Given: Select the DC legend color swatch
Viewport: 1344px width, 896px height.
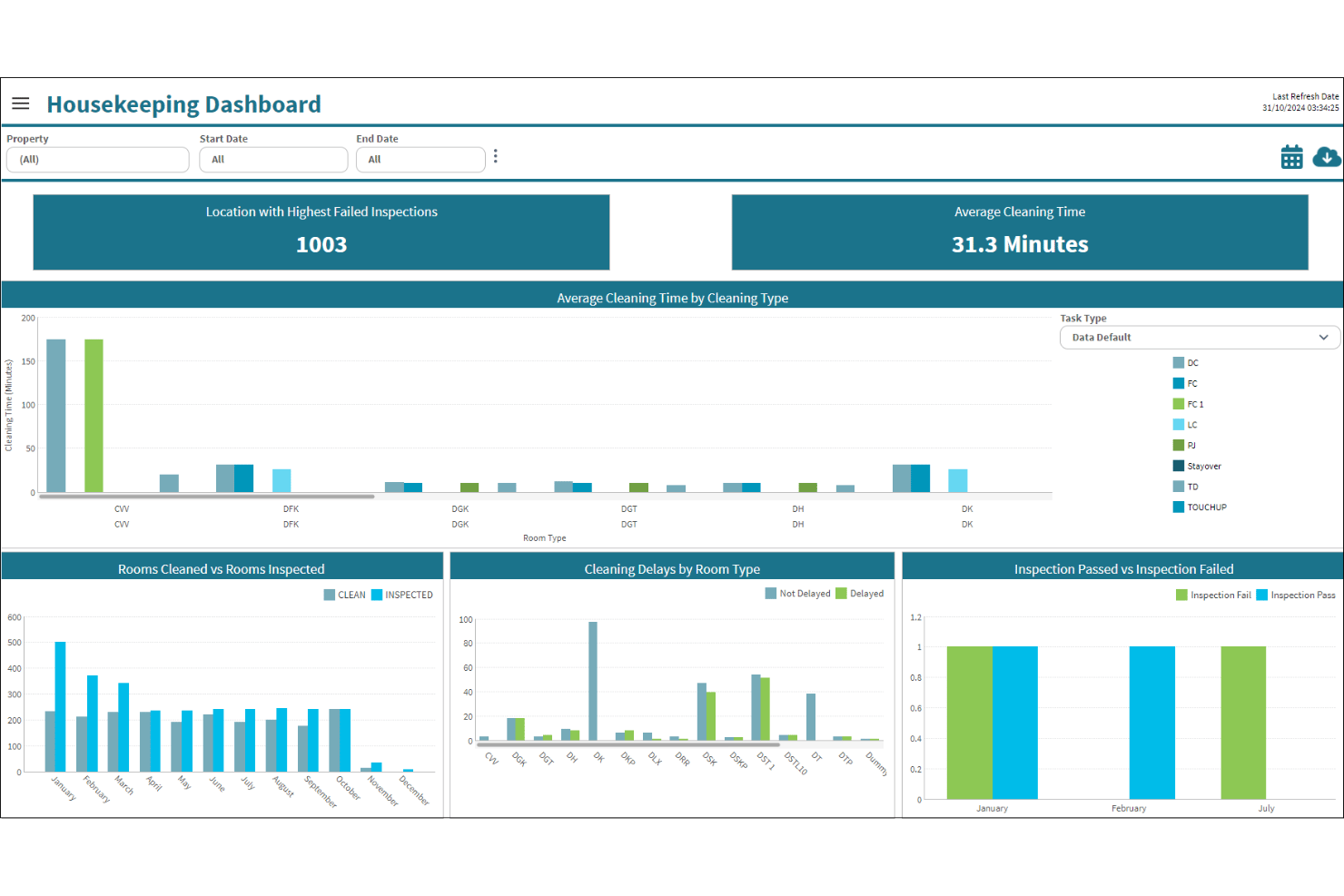Looking at the screenshot, I should click(x=1179, y=363).
